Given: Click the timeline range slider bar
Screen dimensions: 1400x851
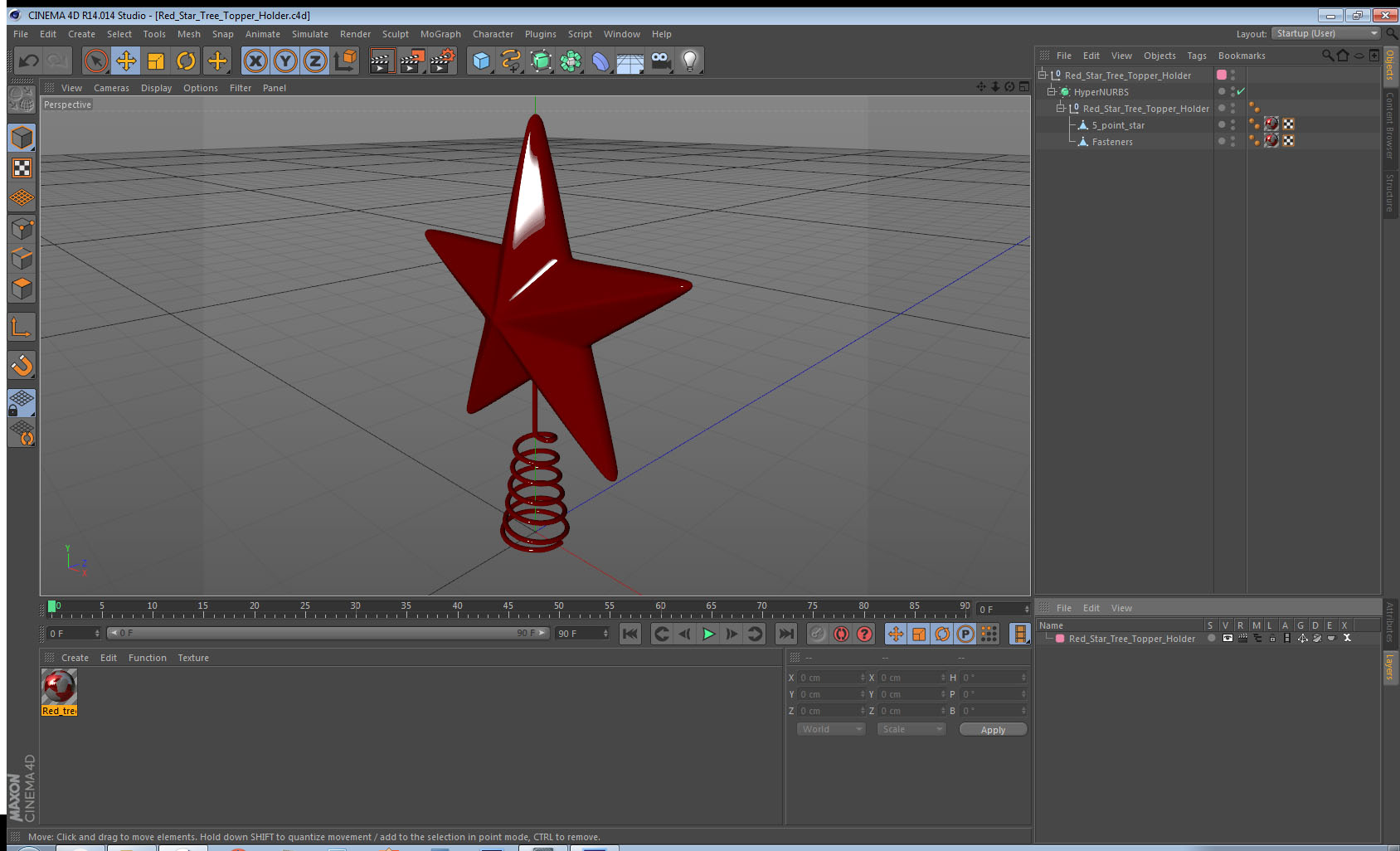Looking at the screenshot, I should [328, 633].
